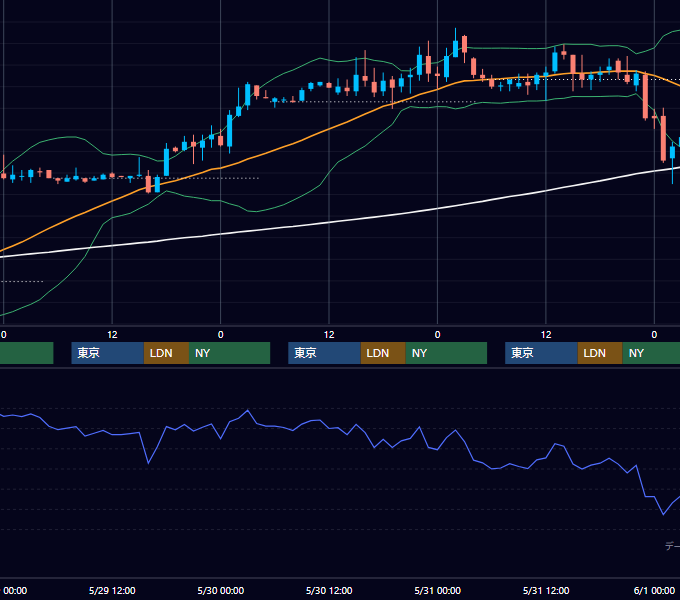Click the highest blue candle after 5/31 00:00
Screen dimensions: 680x600
[x=455, y=48]
